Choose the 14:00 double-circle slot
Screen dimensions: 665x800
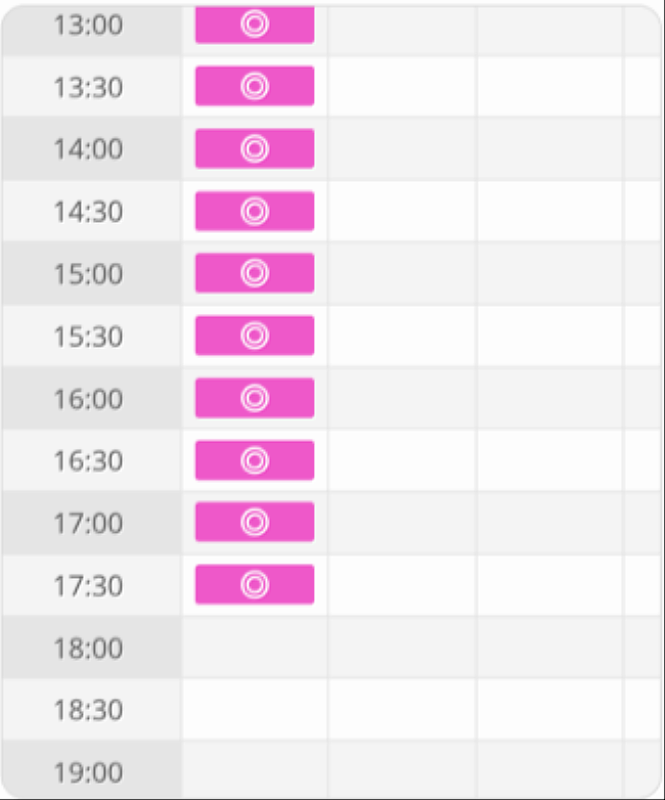[x=255, y=148]
